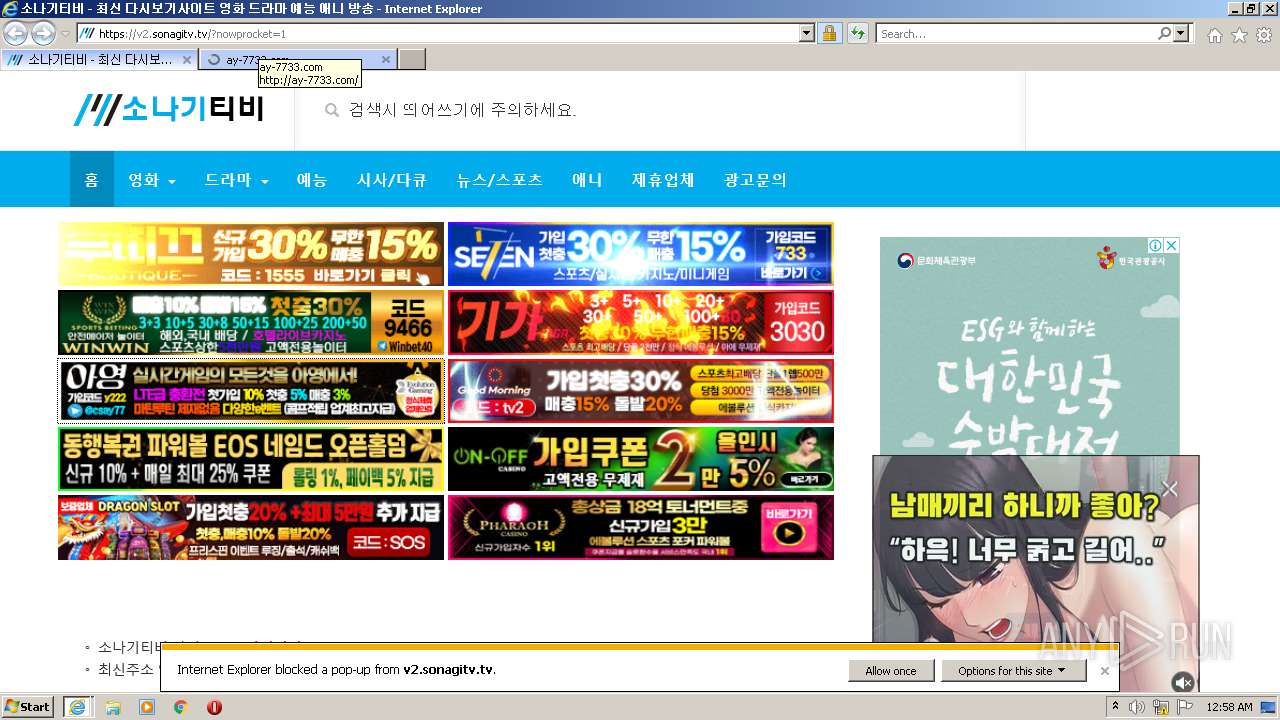Image resolution: width=1280 pixels, height=720 pixels.
Task: Click the Action Center flag tray icon
Action: coord(1185,707)
